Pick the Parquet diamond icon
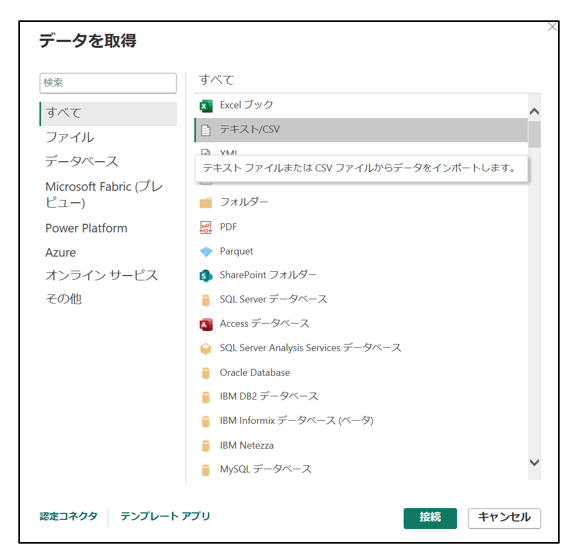578x560 pixels. click(206, 252)
